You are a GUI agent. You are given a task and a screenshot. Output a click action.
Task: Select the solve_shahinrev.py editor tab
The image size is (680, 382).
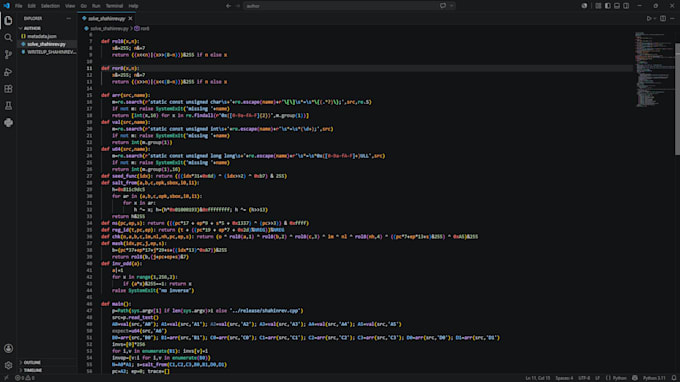(107, 19)
